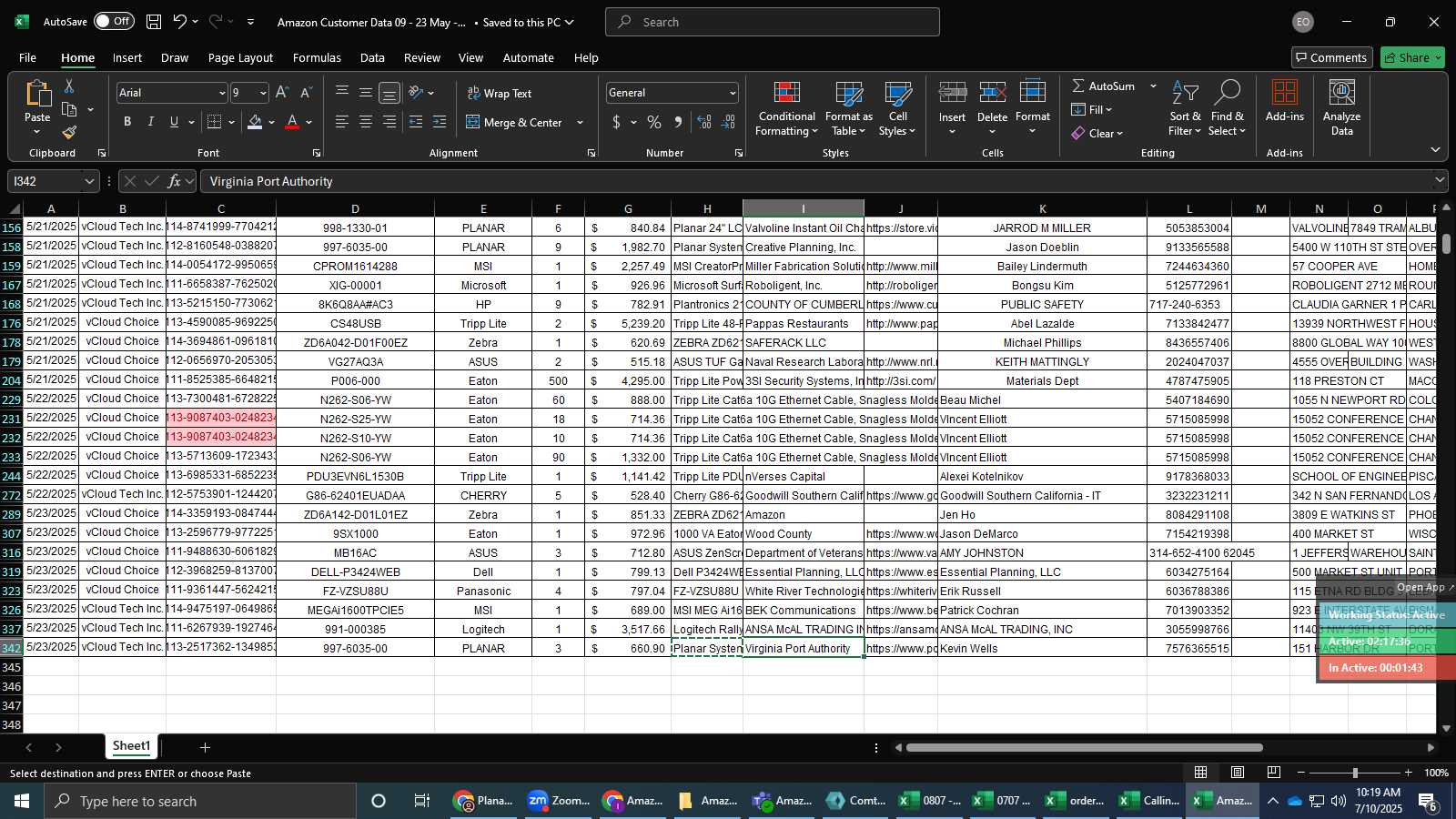This screenshot has height=819, width=1456.
Task: Click the red Font Color swatch
Action: coord(292,122)
